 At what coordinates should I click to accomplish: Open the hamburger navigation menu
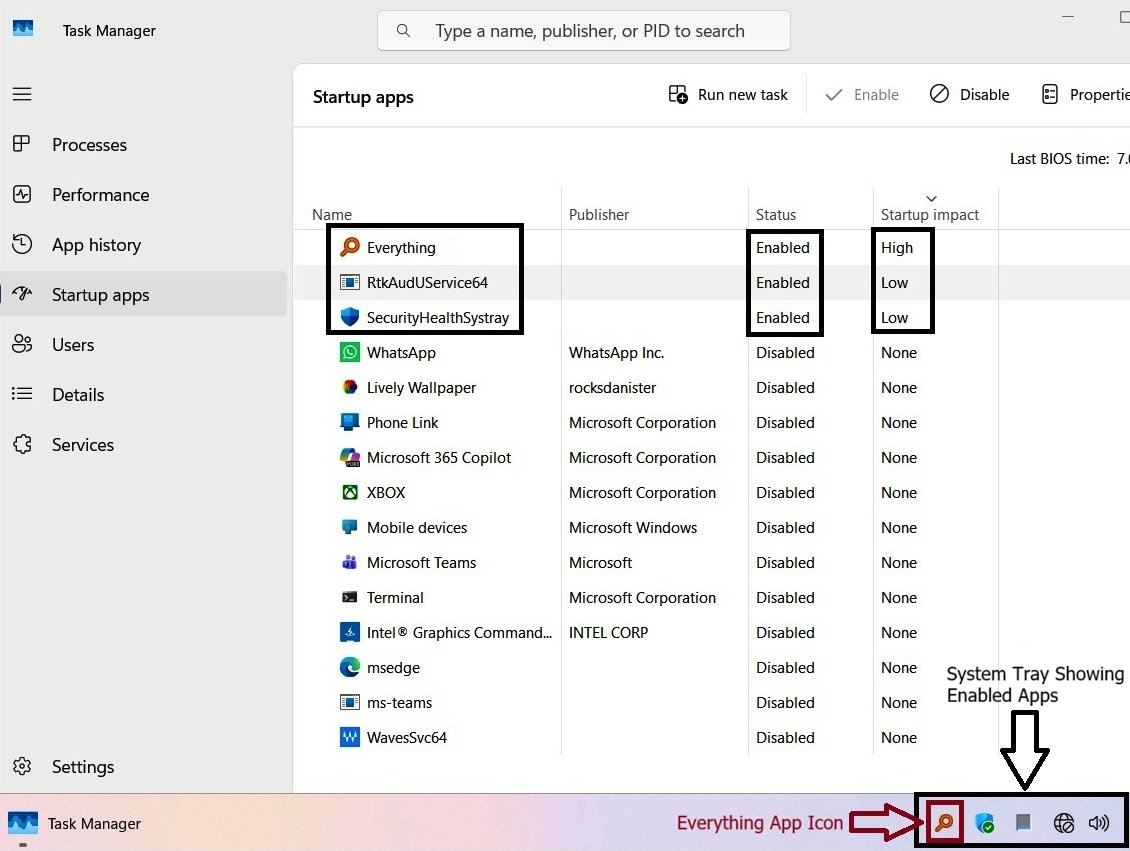pyautogui.click(x=22, y=94)
